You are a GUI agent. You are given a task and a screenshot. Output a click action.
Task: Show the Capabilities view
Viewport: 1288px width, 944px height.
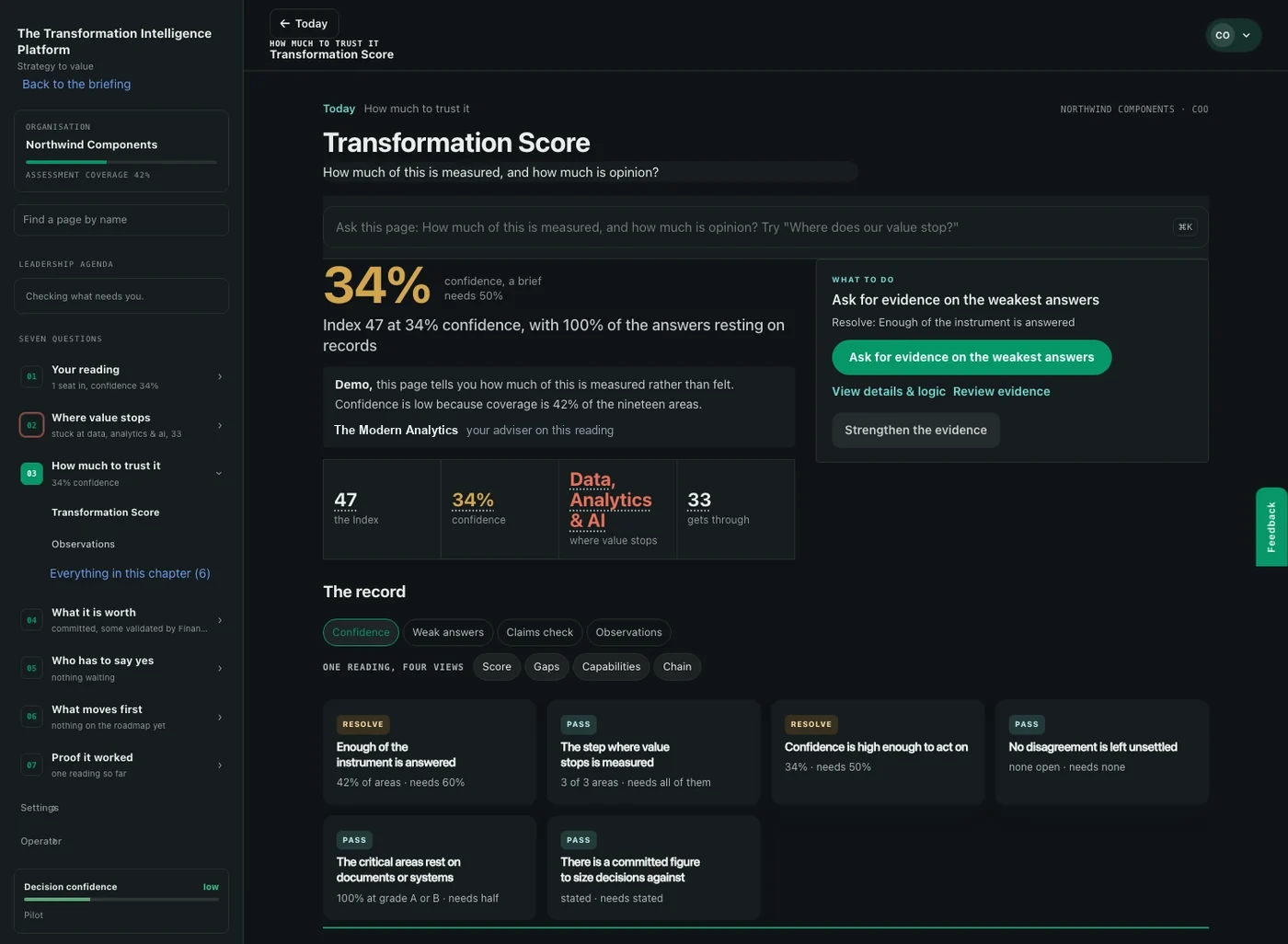611,667
